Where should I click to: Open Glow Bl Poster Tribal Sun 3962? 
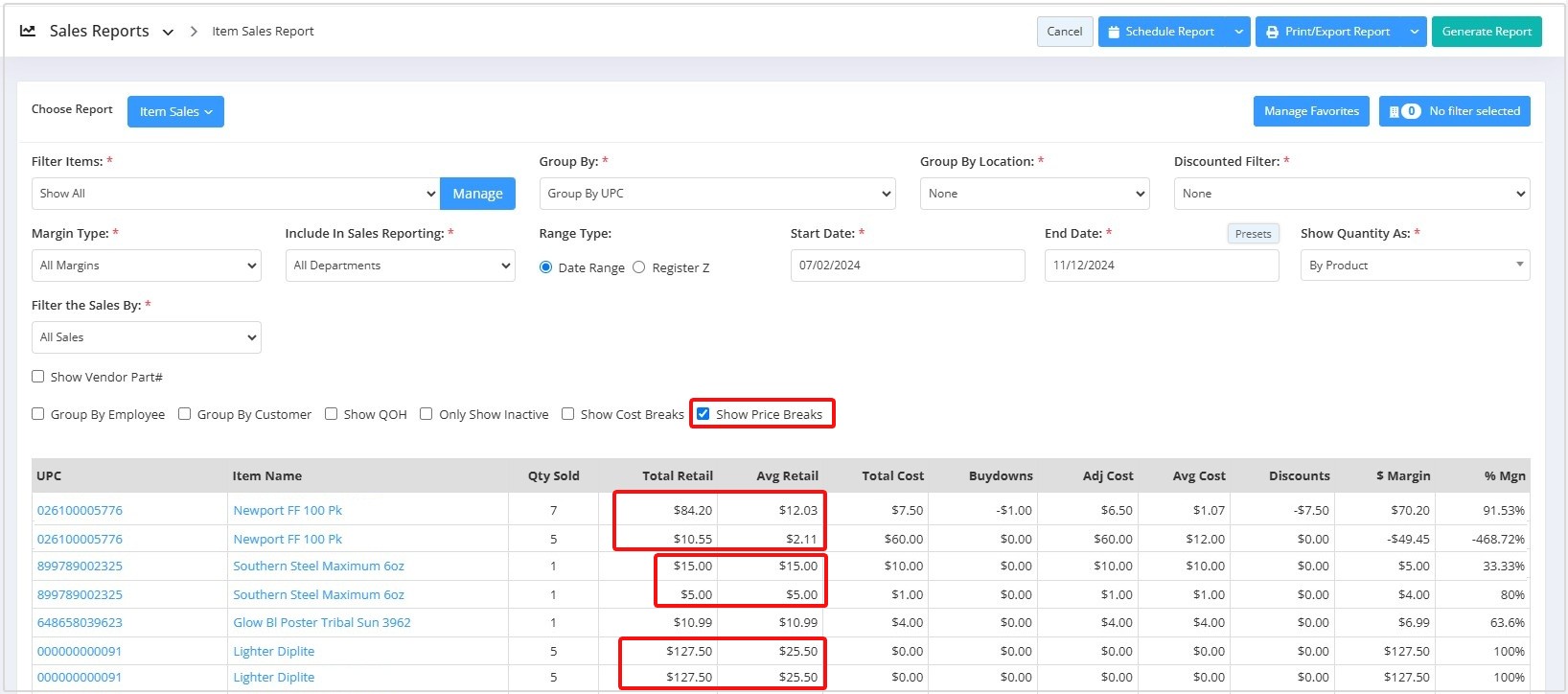point(322,623)
